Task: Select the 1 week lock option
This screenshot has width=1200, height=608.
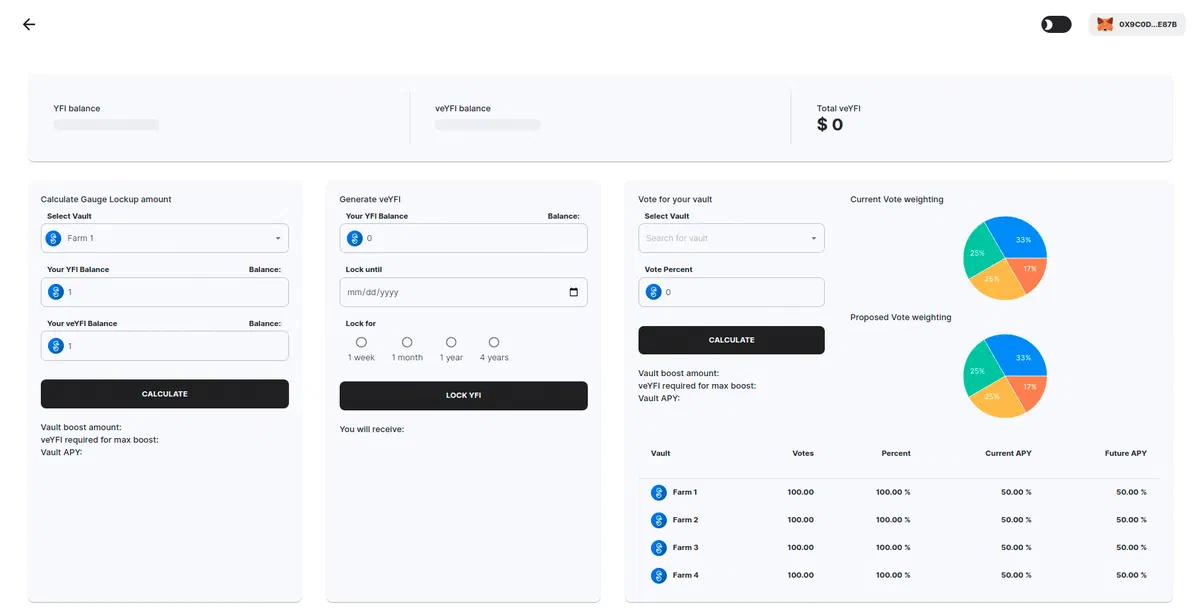Action: point(361,342)
